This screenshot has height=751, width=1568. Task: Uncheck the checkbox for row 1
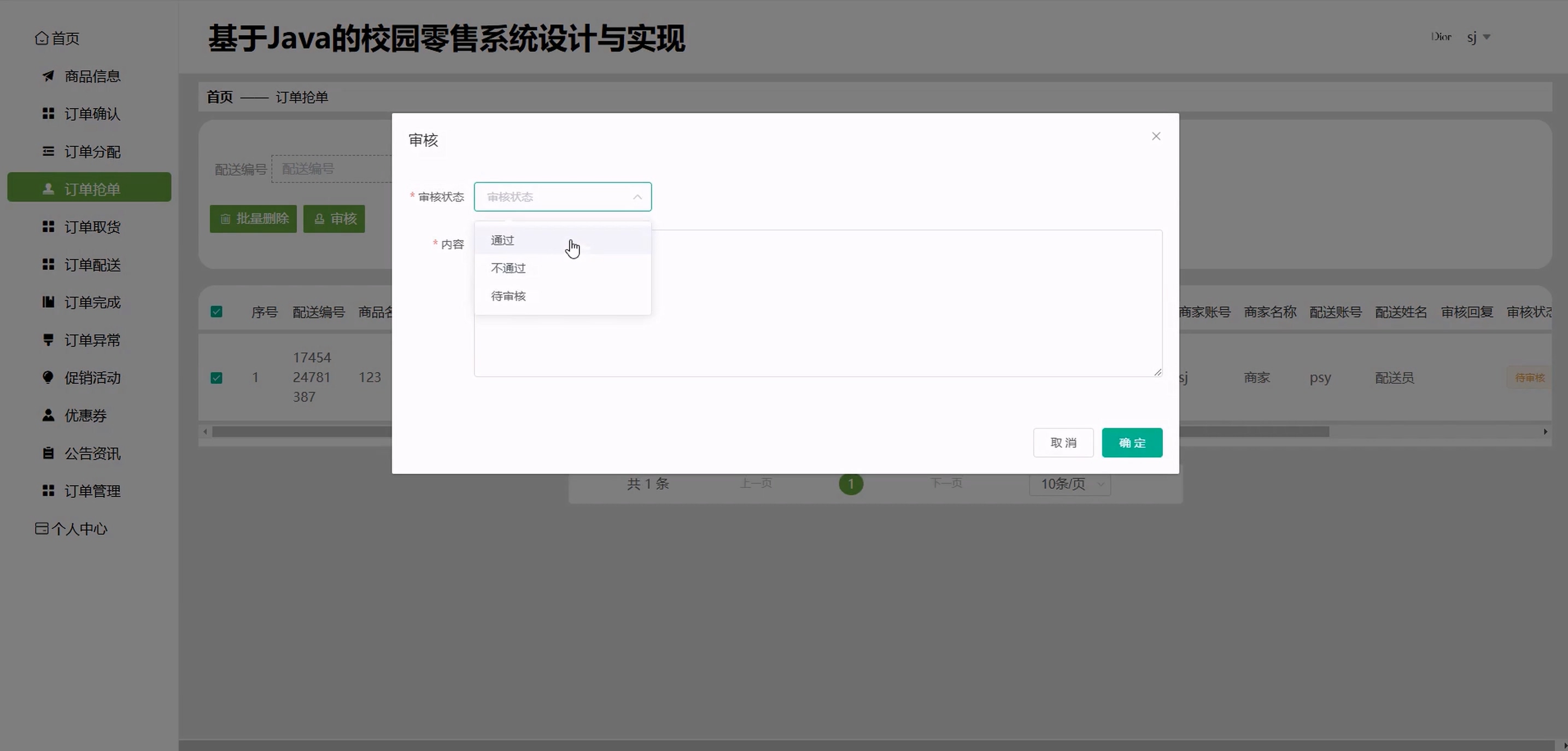coord(216,378)
